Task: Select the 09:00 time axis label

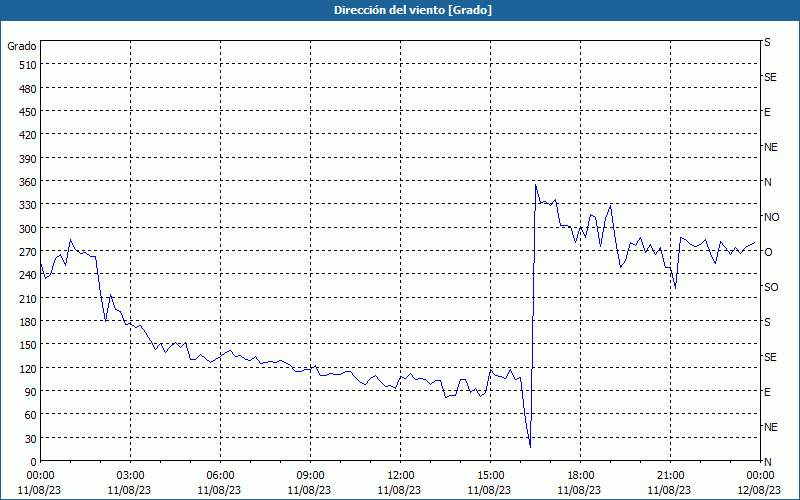Action: 310,476
